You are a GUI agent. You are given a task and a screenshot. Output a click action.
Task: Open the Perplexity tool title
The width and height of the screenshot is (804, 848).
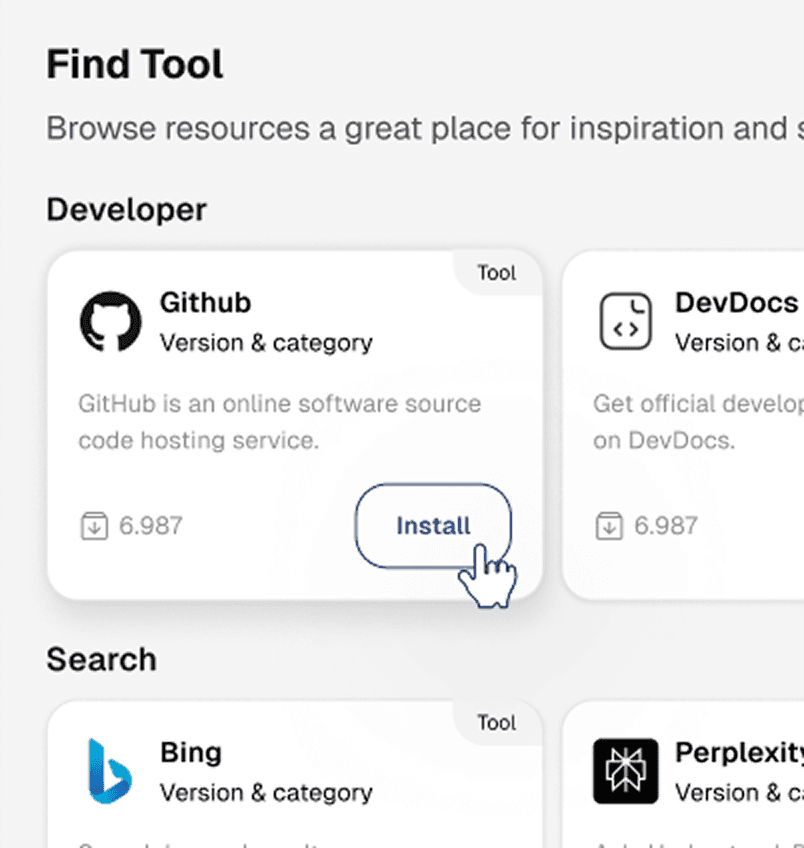click(739, 752)
